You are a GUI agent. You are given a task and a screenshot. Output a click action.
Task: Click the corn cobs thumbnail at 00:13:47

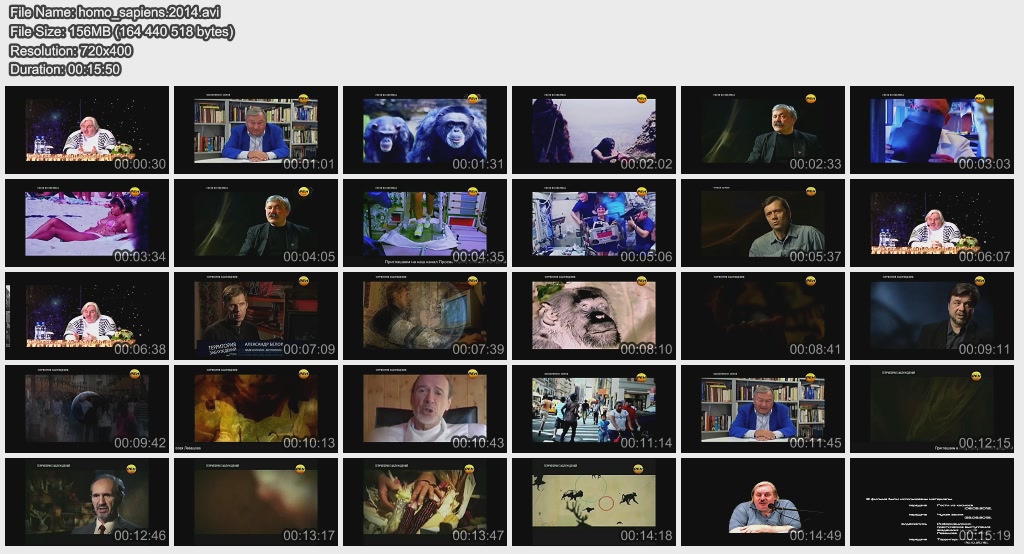pyautogui.click(x=425, y=502)
